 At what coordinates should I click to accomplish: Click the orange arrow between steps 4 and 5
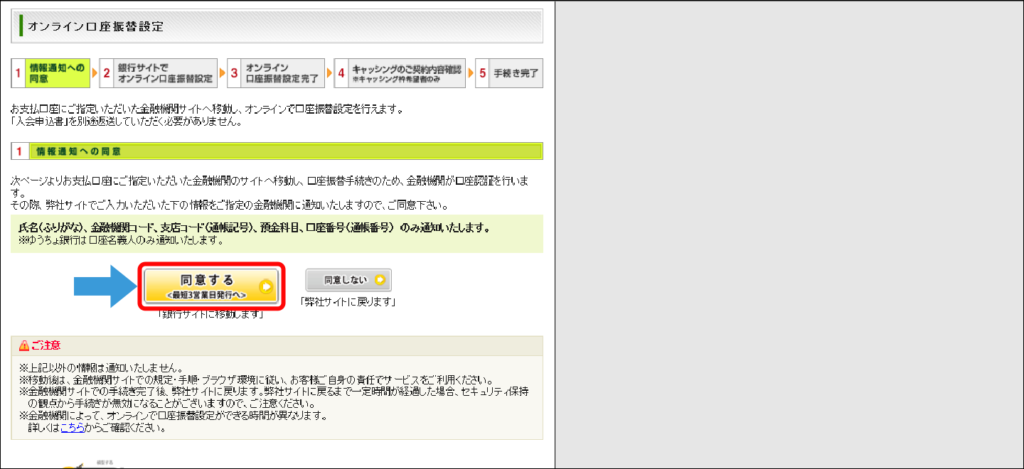coord(471,73)
